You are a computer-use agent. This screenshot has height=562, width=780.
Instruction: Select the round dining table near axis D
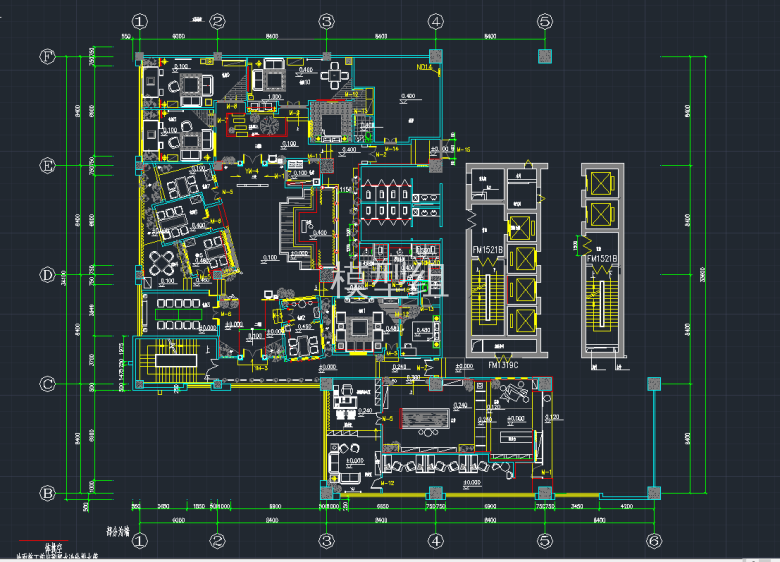163,263
